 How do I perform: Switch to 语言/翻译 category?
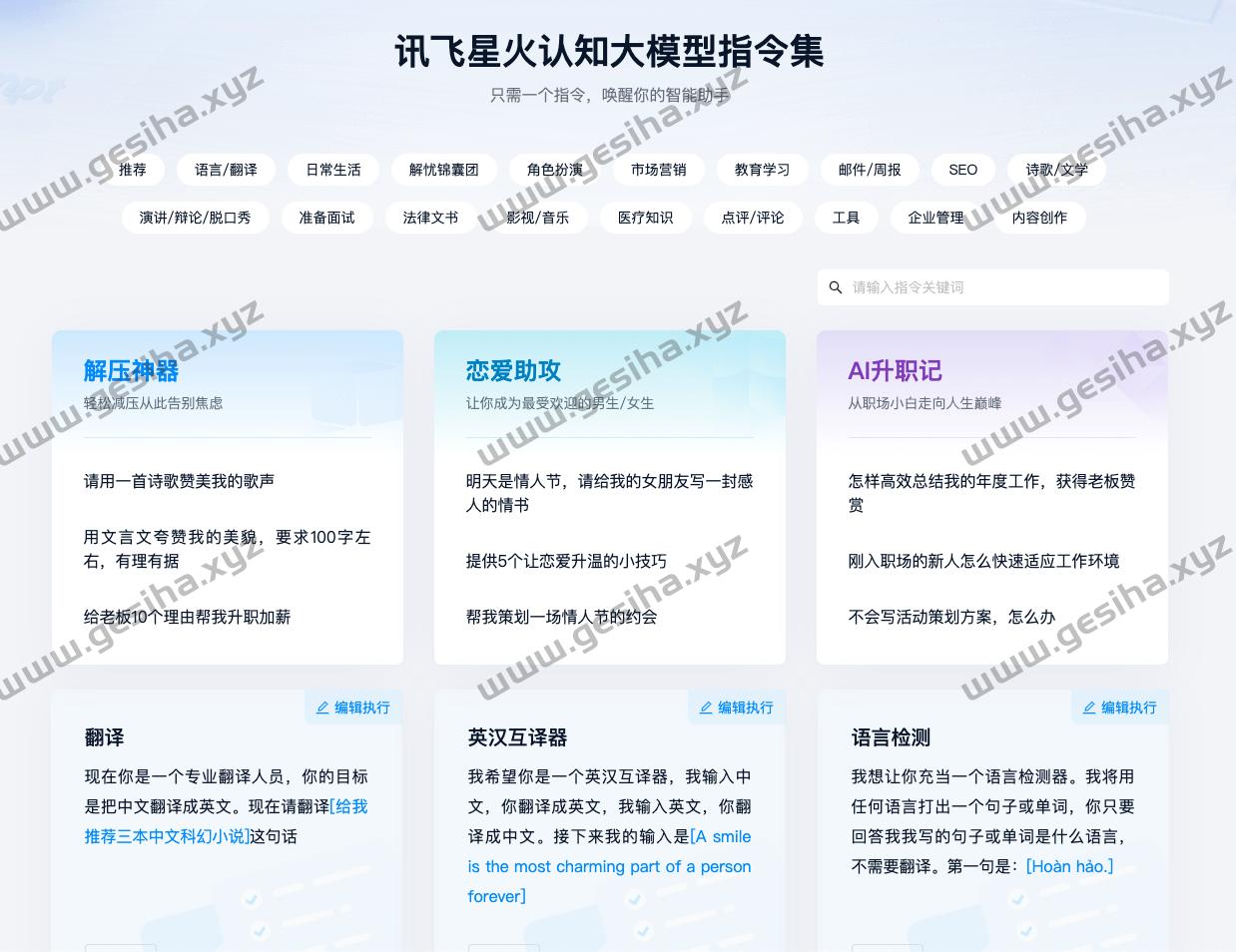pos(226,170)
